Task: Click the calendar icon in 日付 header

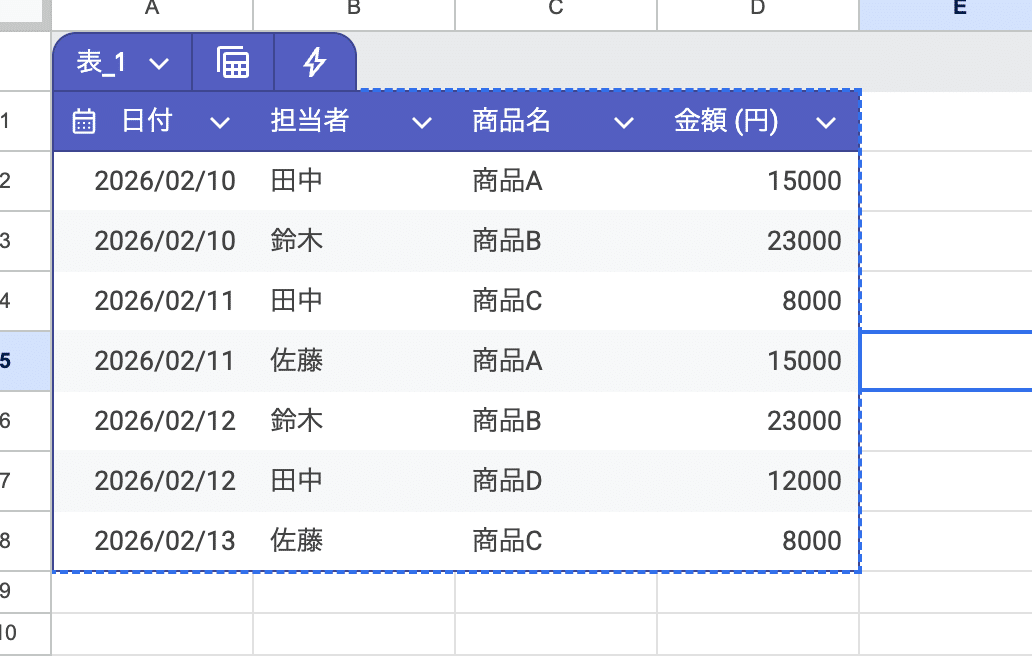Action: [x=84, y=122]
